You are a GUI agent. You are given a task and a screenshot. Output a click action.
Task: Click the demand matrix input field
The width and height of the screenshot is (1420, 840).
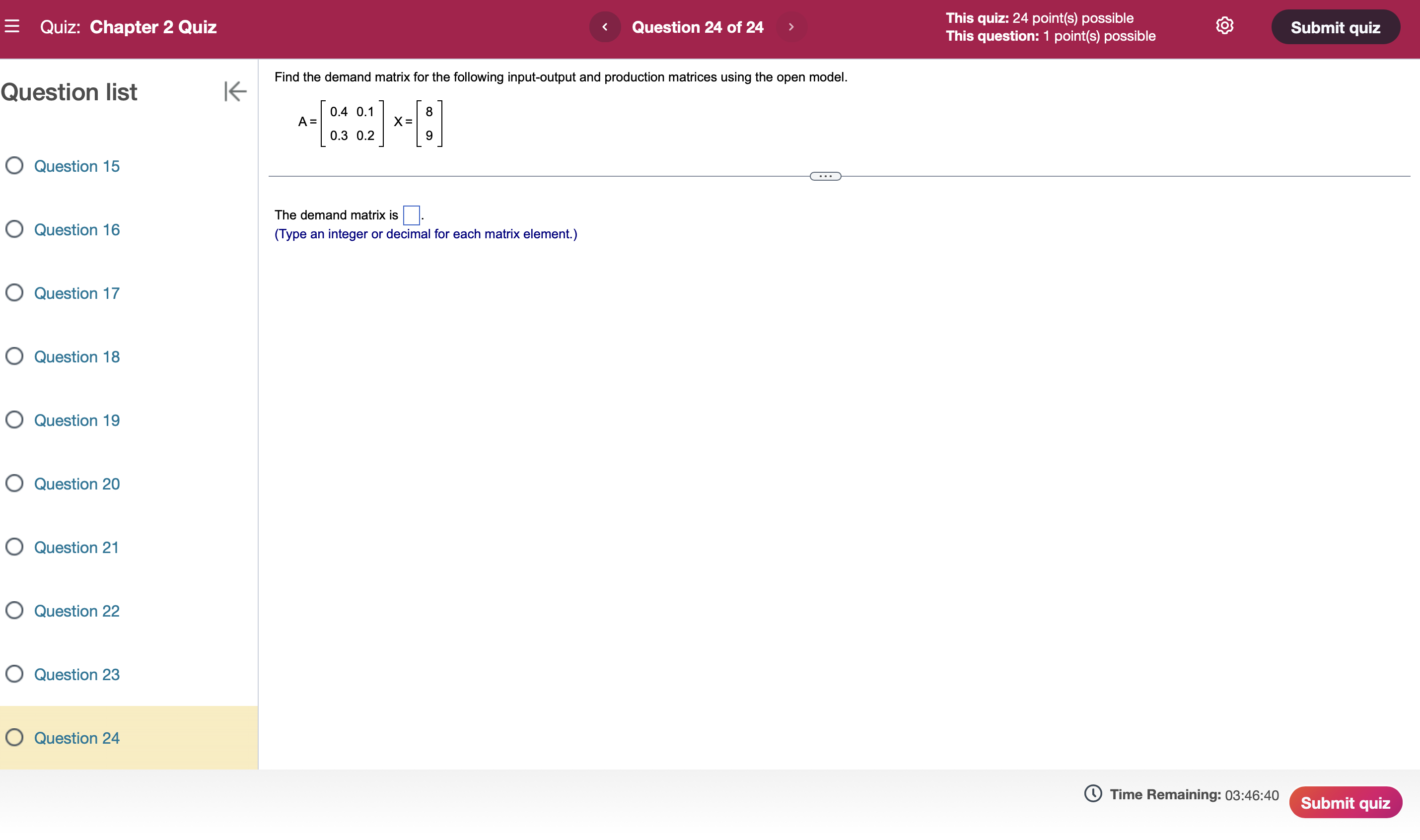click(411, 213)
